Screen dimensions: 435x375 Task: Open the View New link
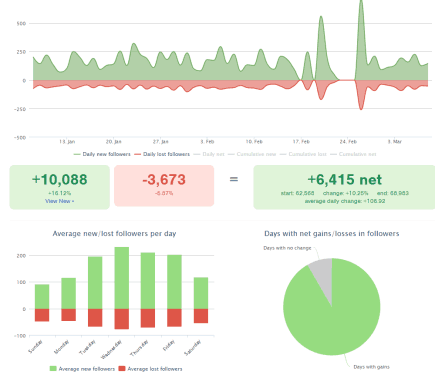pos(60,201)
